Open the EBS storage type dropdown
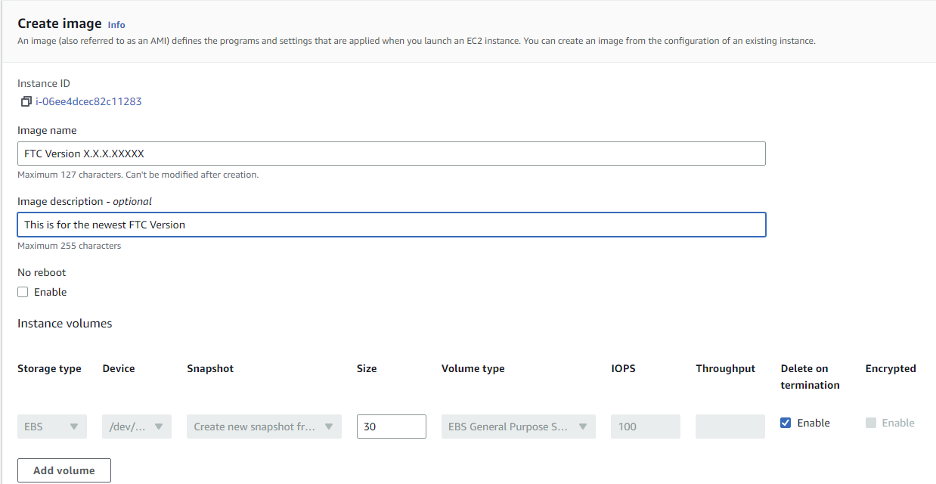 [x=52, y=427]
